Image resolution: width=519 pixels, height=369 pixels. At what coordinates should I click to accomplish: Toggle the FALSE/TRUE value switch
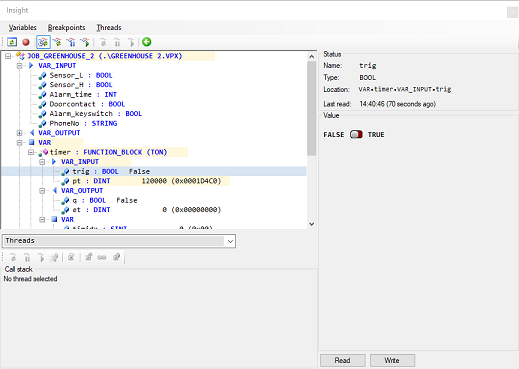(356, 134)
